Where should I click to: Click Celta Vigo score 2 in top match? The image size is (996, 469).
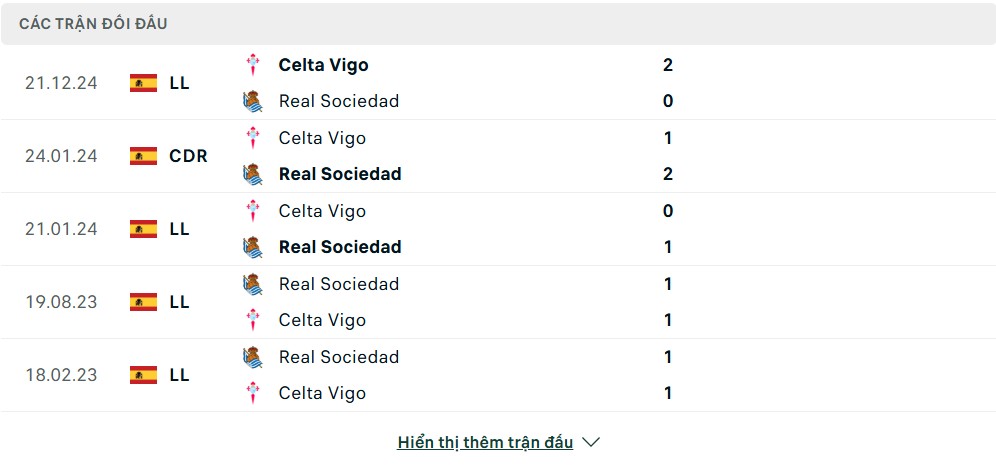tap(668, 65)
